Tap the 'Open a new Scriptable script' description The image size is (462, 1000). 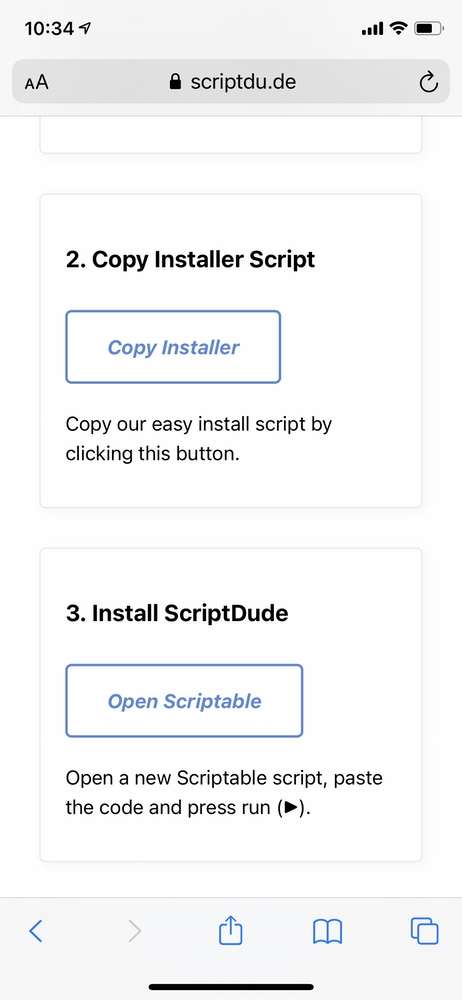coord(224,793)
